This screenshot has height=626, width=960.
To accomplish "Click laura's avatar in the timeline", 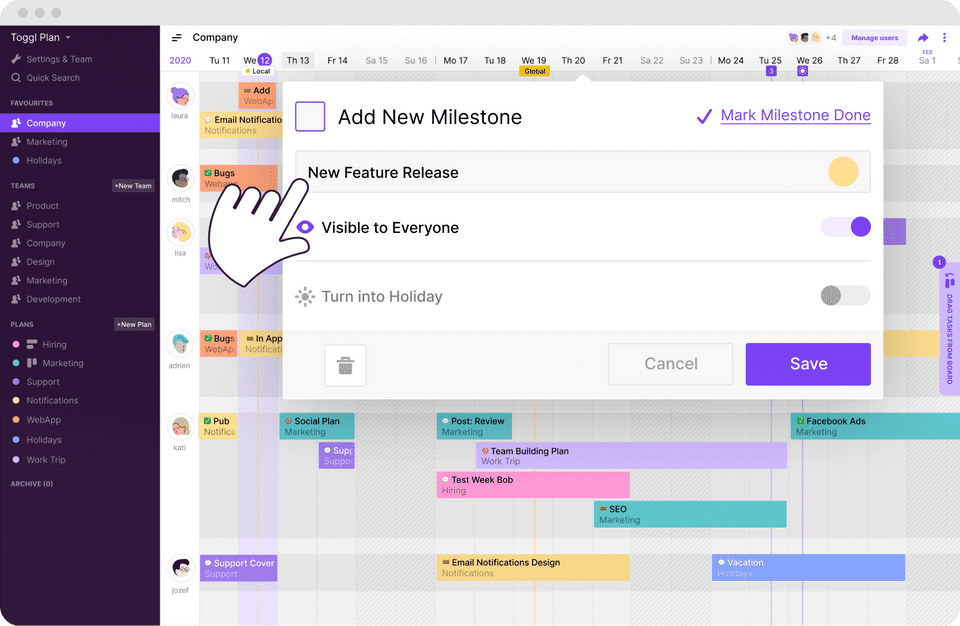I will point(180,96).
